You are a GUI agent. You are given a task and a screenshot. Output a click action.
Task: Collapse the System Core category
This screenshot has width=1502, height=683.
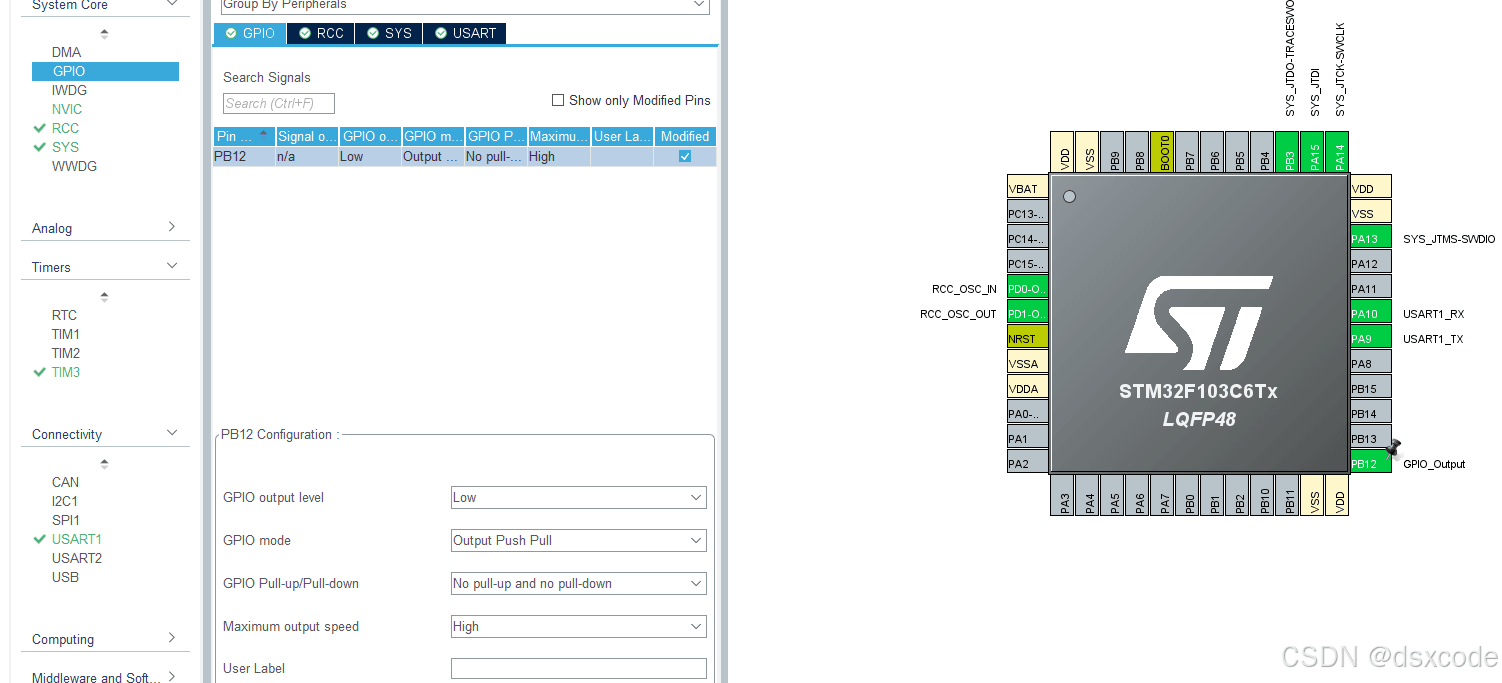tap(171, 5)
